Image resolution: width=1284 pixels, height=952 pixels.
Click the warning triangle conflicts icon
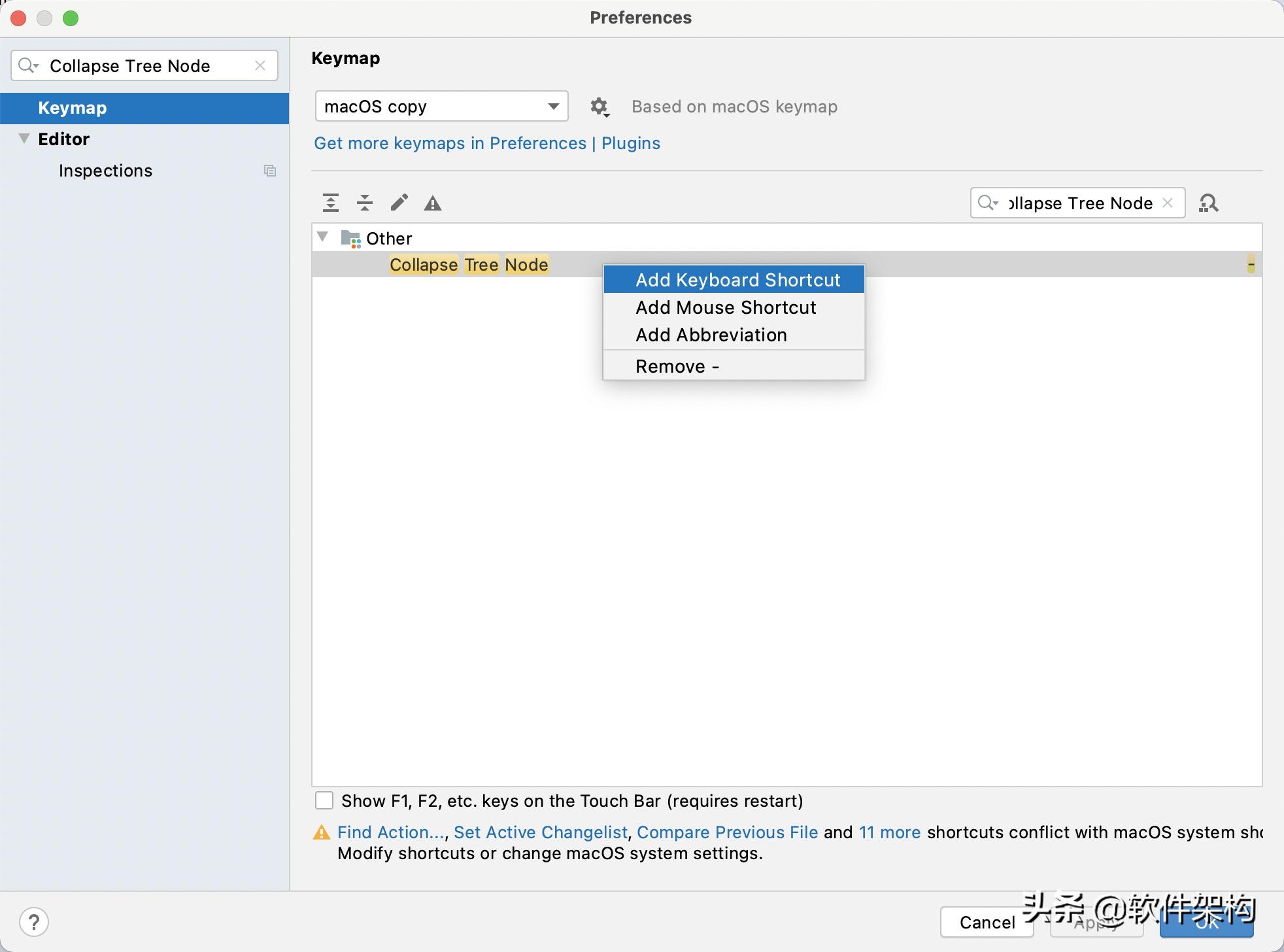[432, 203]
